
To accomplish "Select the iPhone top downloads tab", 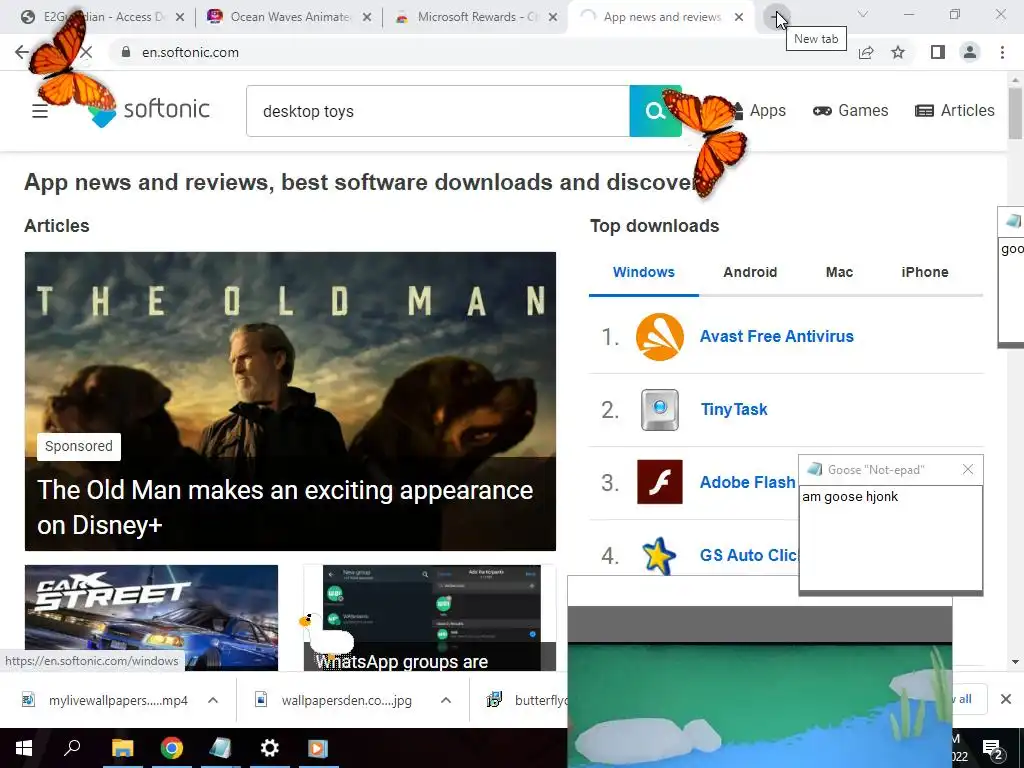I will 925,272.
